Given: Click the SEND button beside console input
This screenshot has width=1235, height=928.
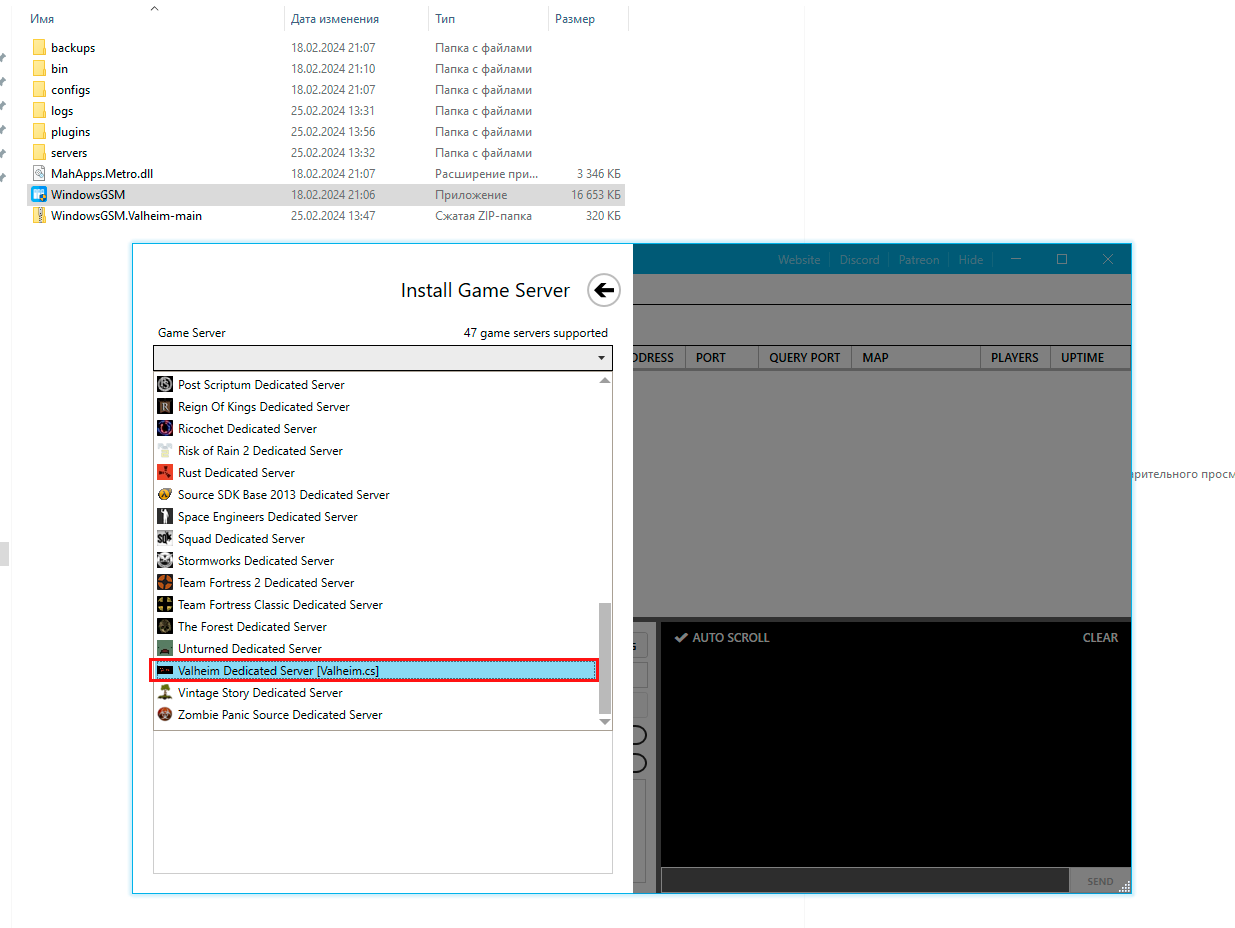Looking at the screenshot, I should (x=1100, y=881).
